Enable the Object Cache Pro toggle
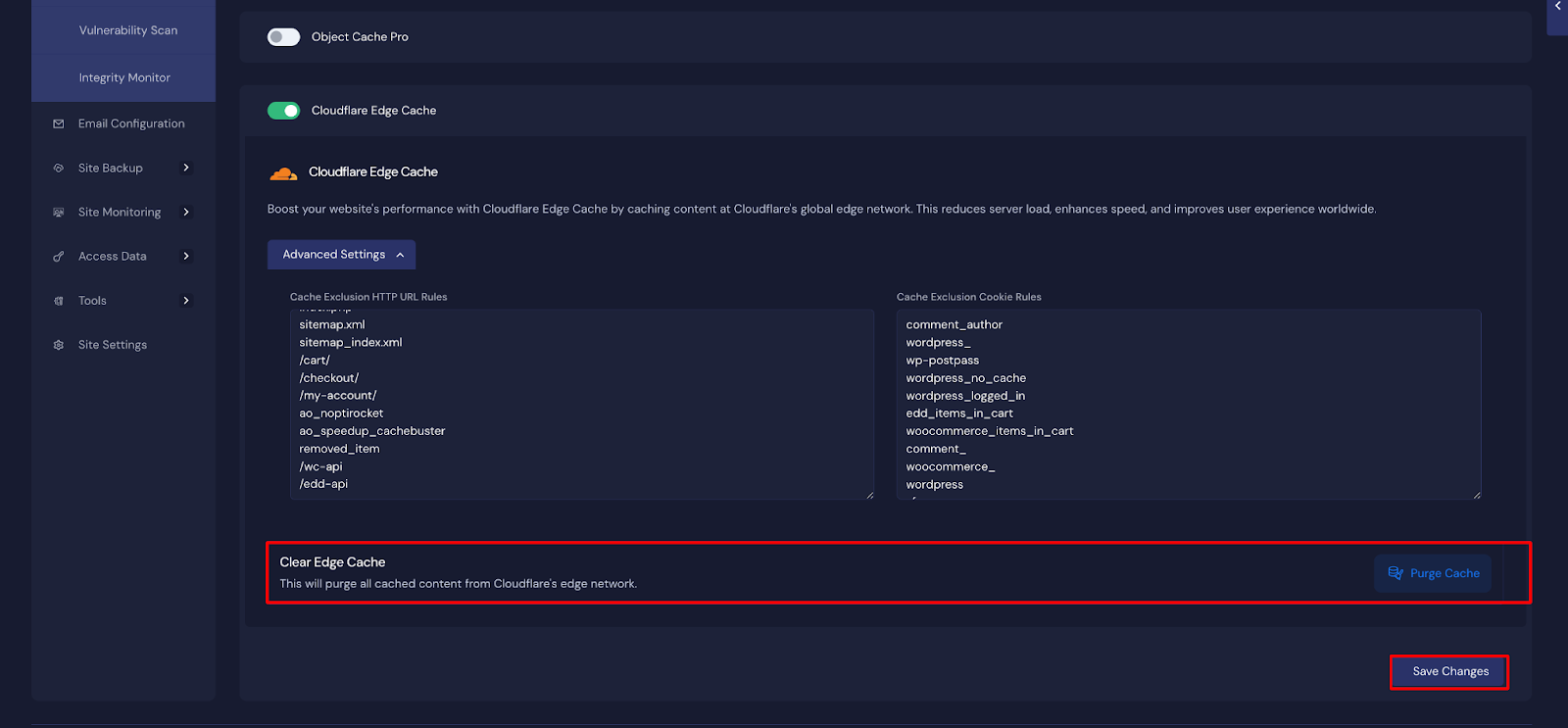 click(x=284, y=37)
